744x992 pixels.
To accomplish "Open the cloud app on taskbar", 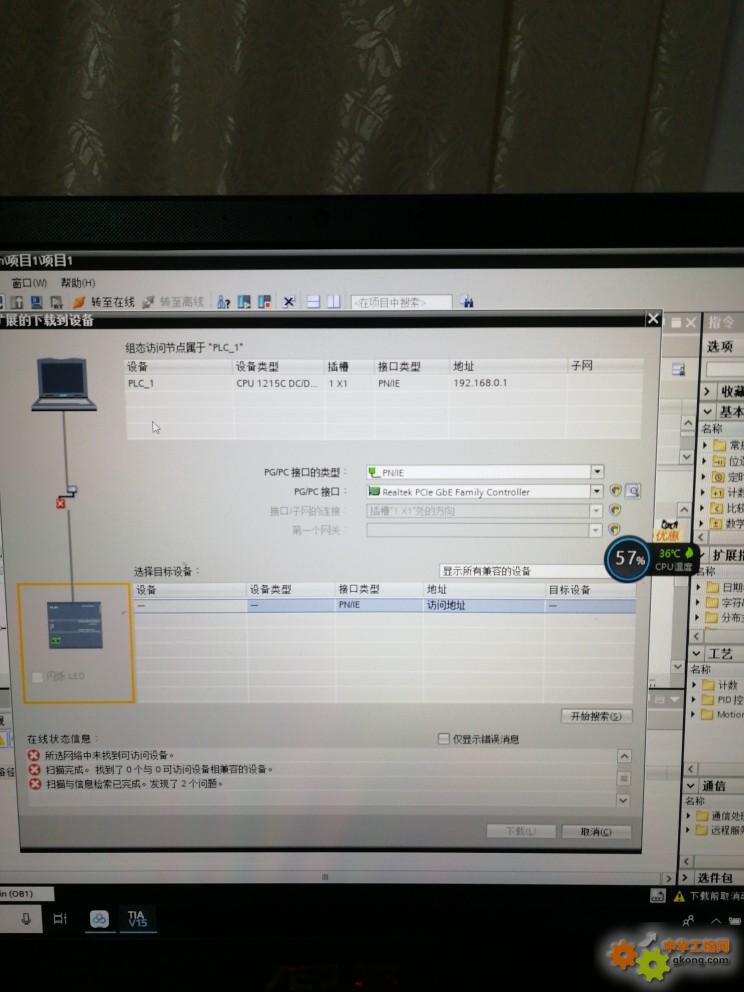I will [x=99, y=919].
